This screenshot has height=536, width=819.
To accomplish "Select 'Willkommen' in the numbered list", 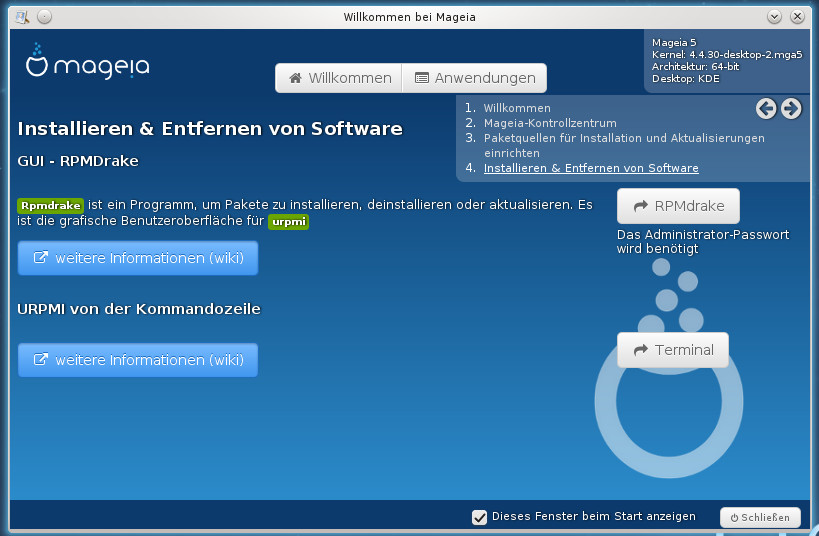I will 517,108.
